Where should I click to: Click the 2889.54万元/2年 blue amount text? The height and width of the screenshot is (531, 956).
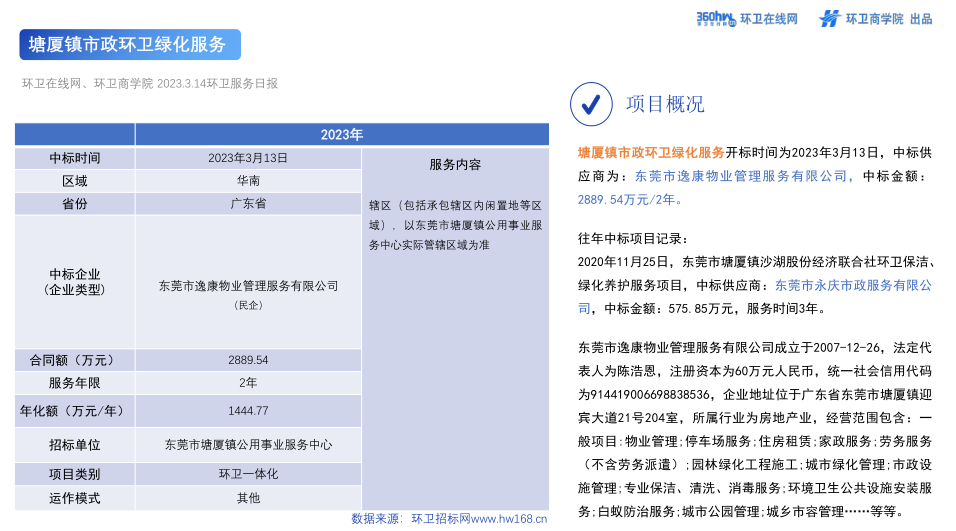pos(631,199)
